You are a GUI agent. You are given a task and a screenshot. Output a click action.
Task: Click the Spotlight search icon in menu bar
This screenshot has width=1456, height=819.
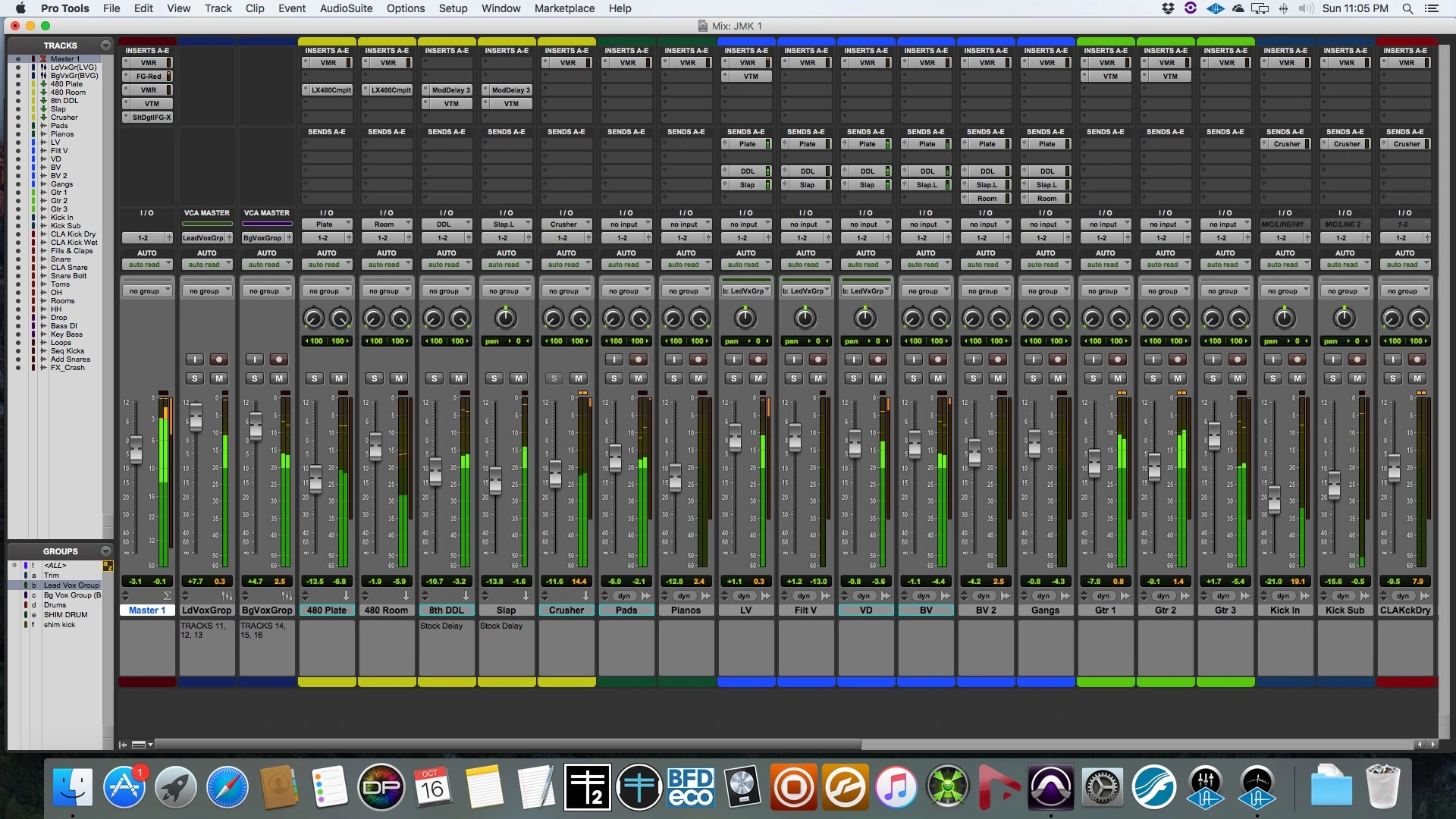point(1407,8)
